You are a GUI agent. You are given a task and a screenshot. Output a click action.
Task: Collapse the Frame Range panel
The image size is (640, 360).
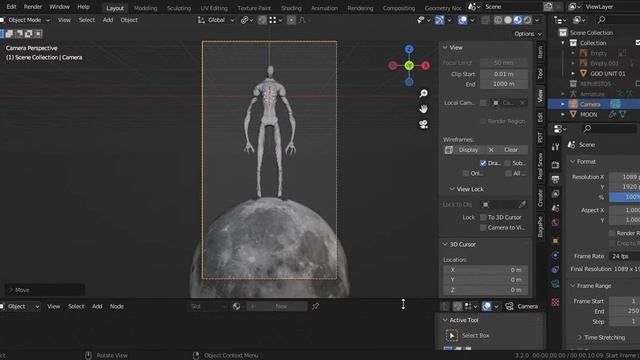pyautogui.click(x=573, y=286)
